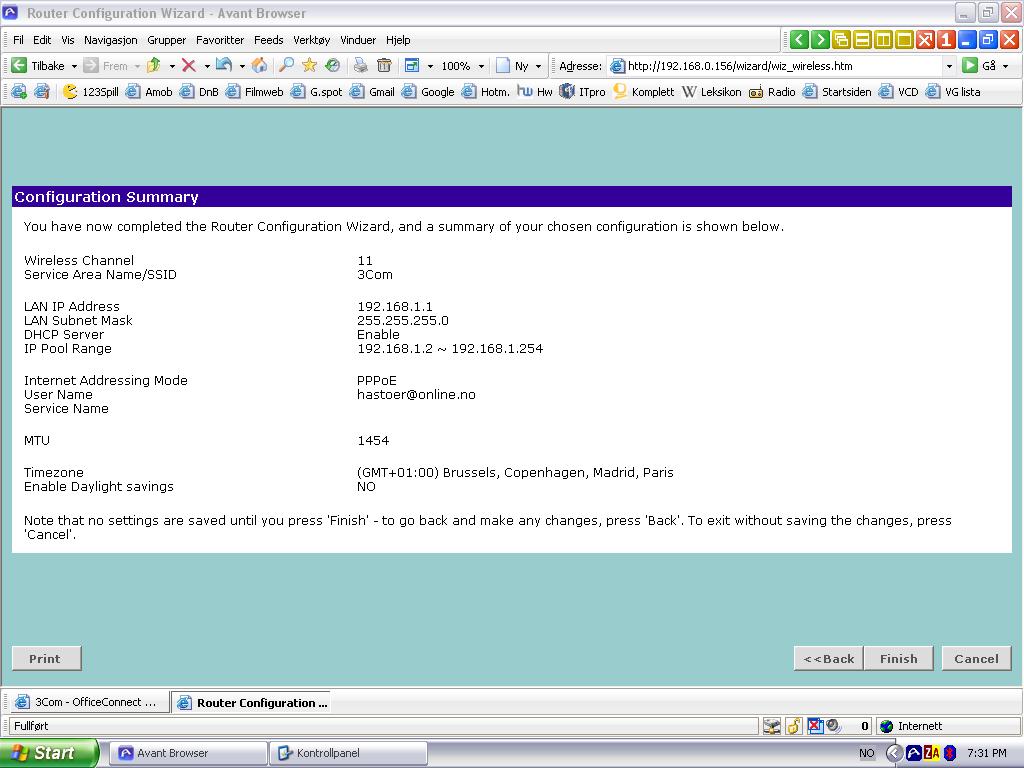This screenshot has width=1024, height=768.
Task: Click the yellow tile horizontally icon
Action: click(x=862, y=40)
